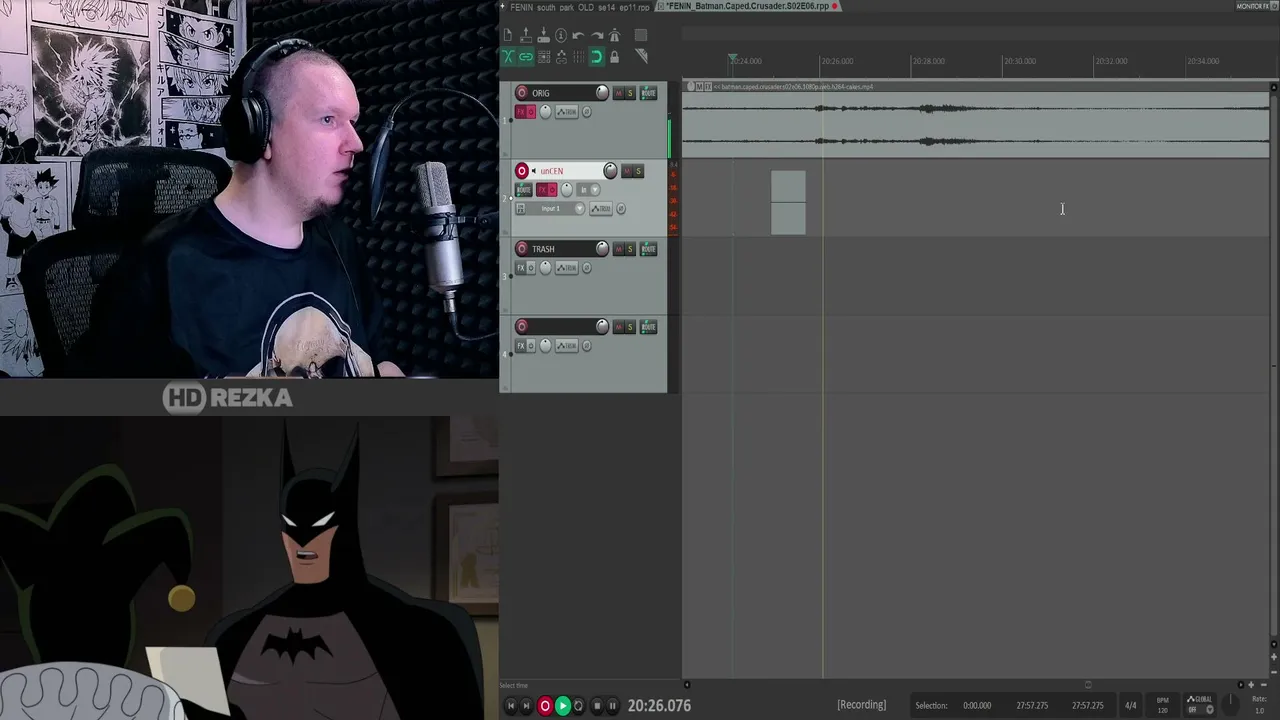
Task: Open FX chain on ORIG track
Action: point(520,112)
